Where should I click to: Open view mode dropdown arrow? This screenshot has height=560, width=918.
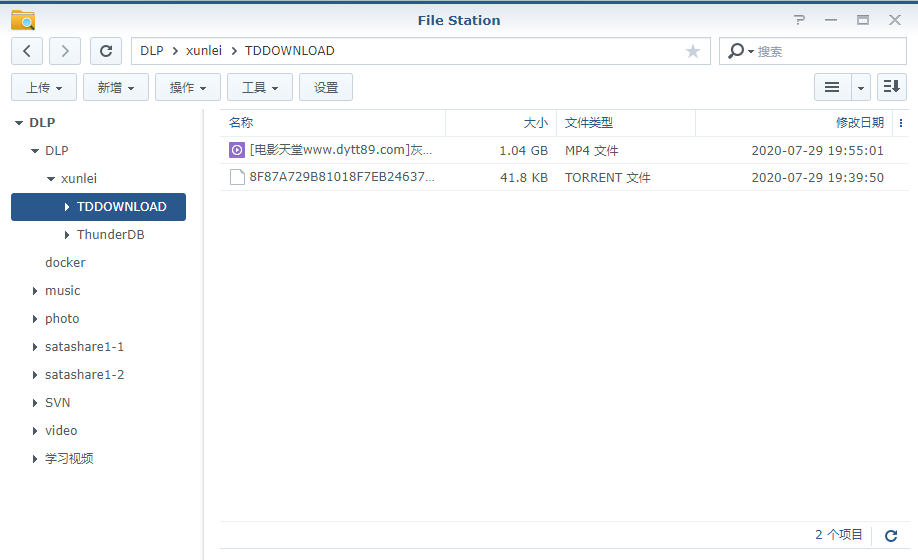(861, 87)
